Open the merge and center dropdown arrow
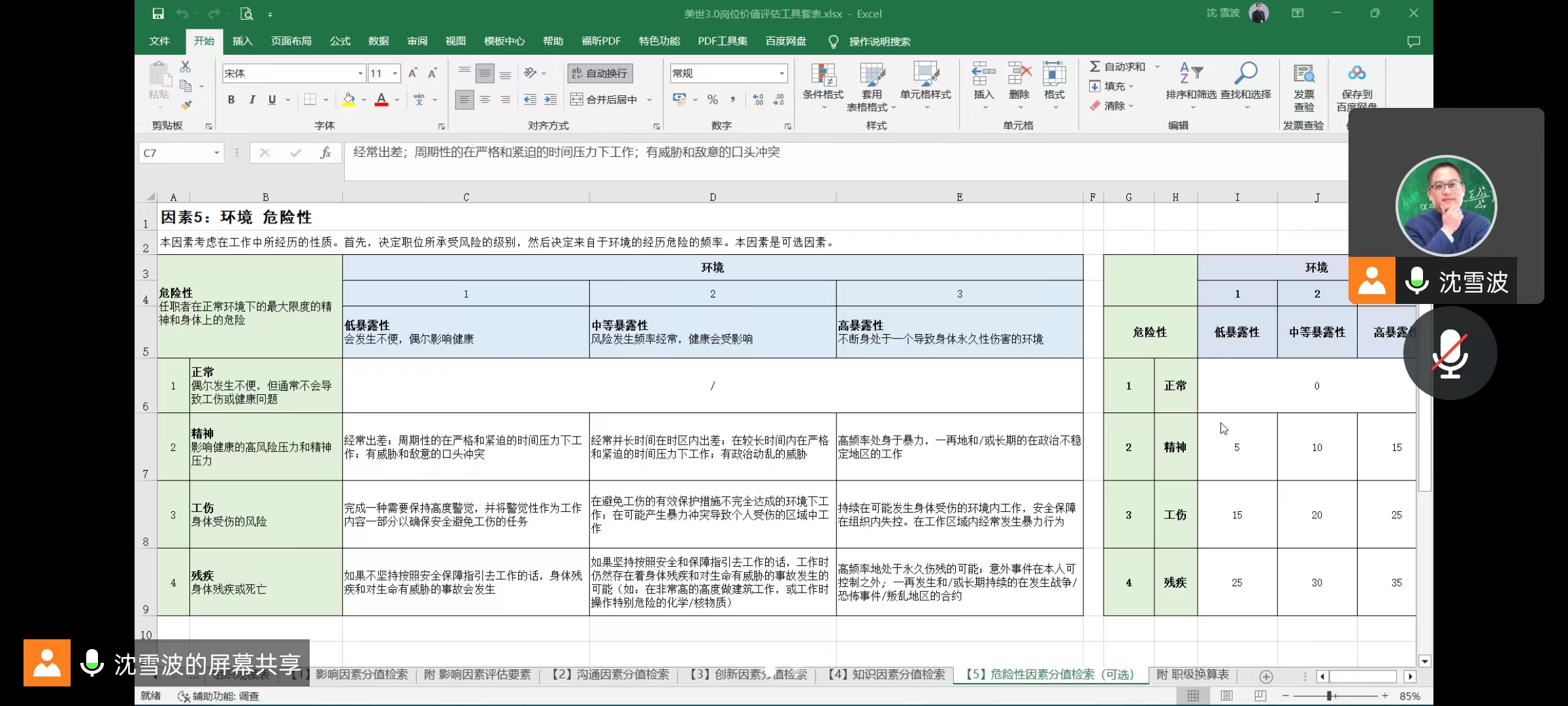 pyautogui.click(x=649, y=100)
